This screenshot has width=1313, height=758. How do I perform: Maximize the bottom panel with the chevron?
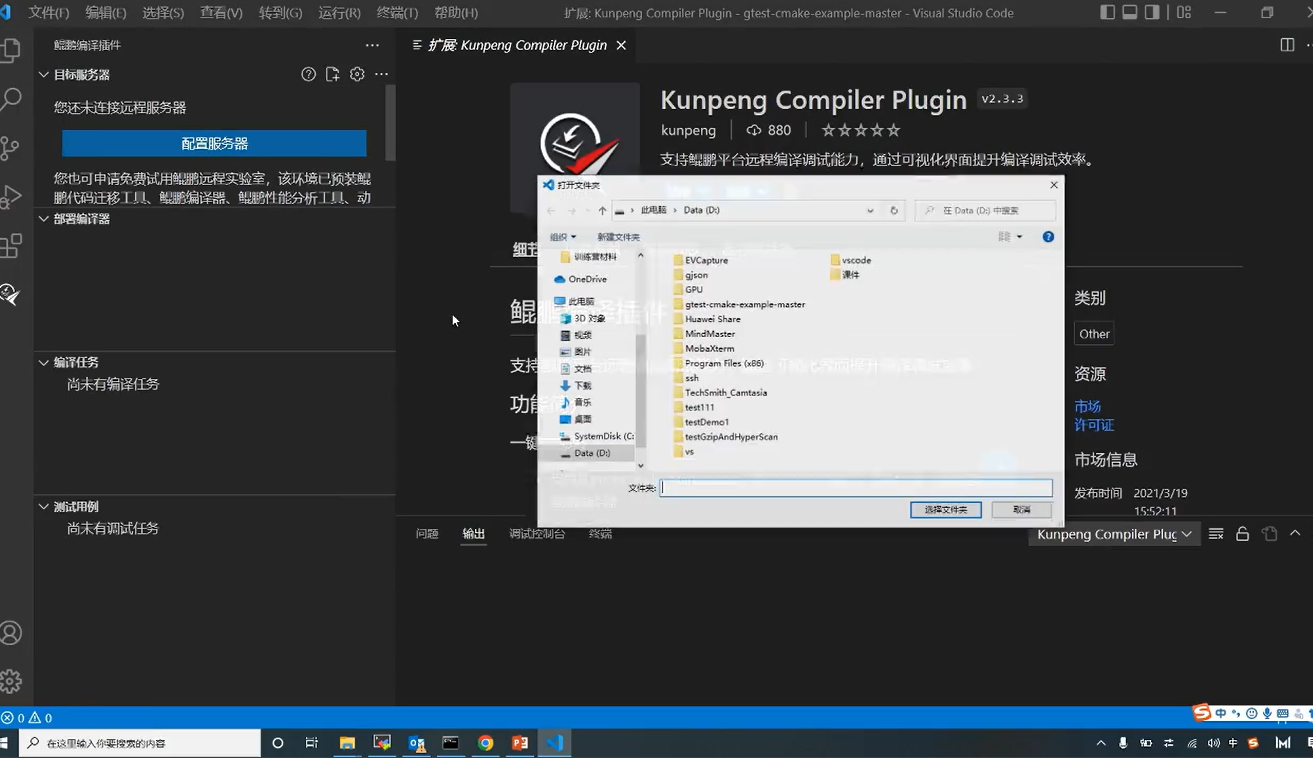click(1295, 534)
